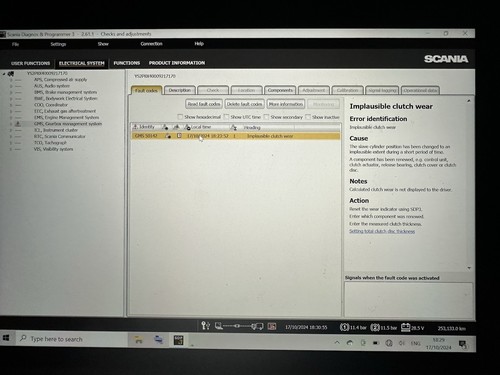This screenshot has height=375, width=500.
Task: Click the circuit 1 brake pressure icon
Action: (344, 327)
